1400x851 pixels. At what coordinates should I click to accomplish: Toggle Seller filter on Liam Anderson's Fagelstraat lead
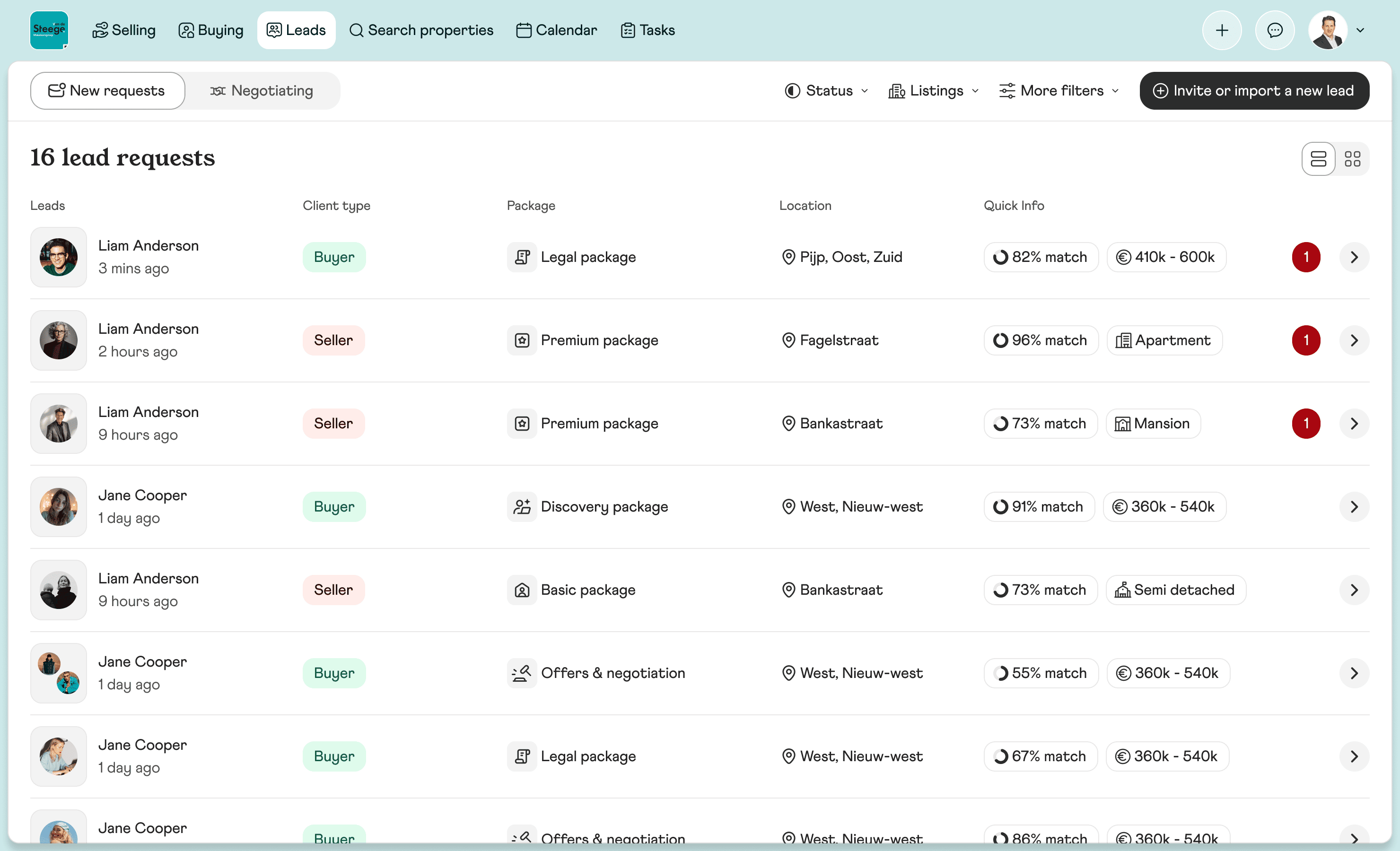333,340
